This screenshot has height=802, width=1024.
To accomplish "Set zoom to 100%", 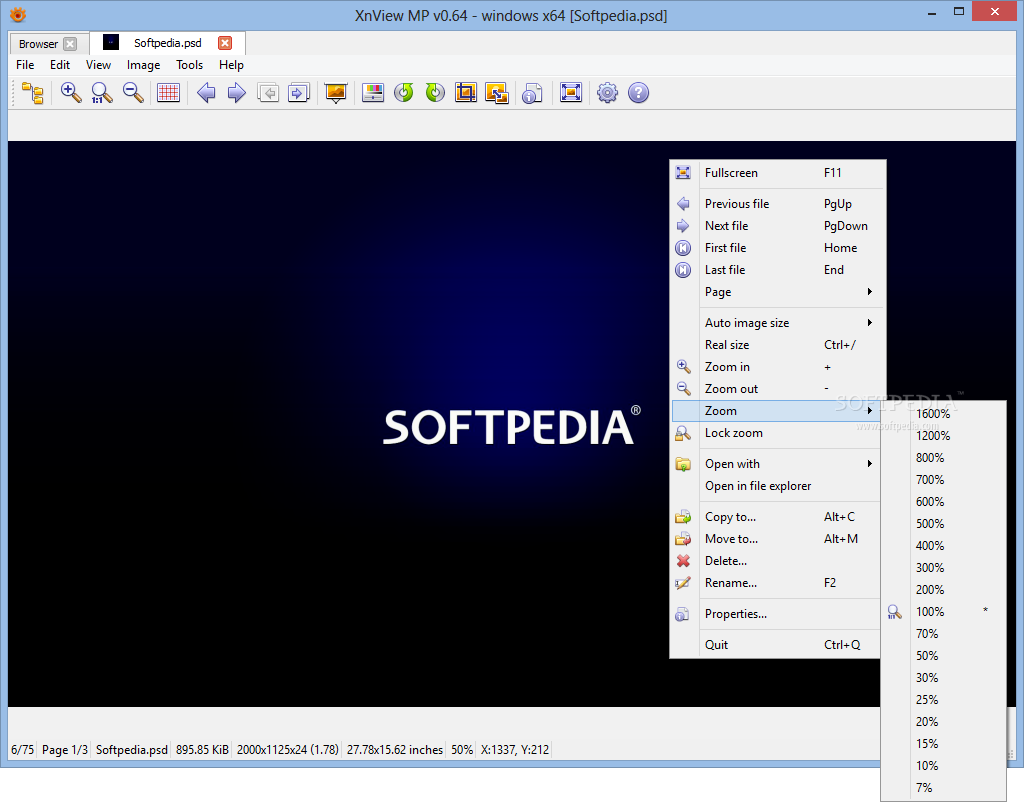I will pyautogui.click(x=944, y=612).
